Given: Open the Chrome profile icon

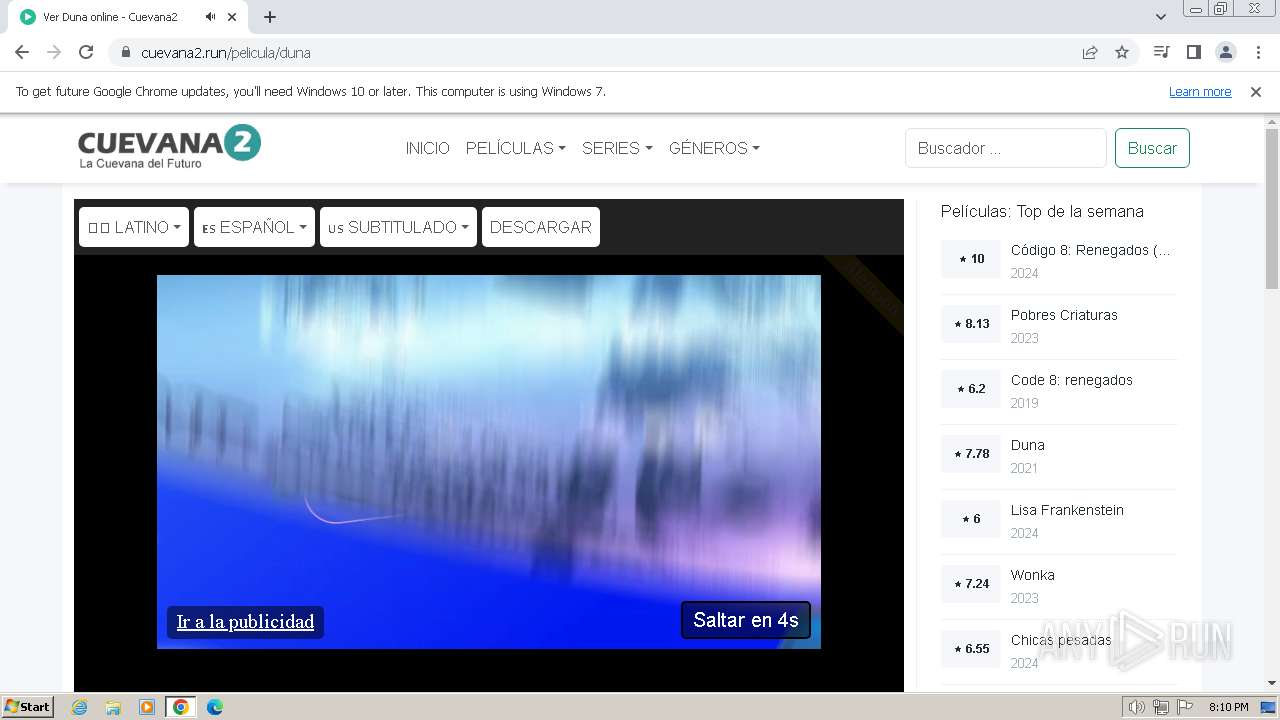Looking at the screenshot, I should click(x=1226, y=52).
